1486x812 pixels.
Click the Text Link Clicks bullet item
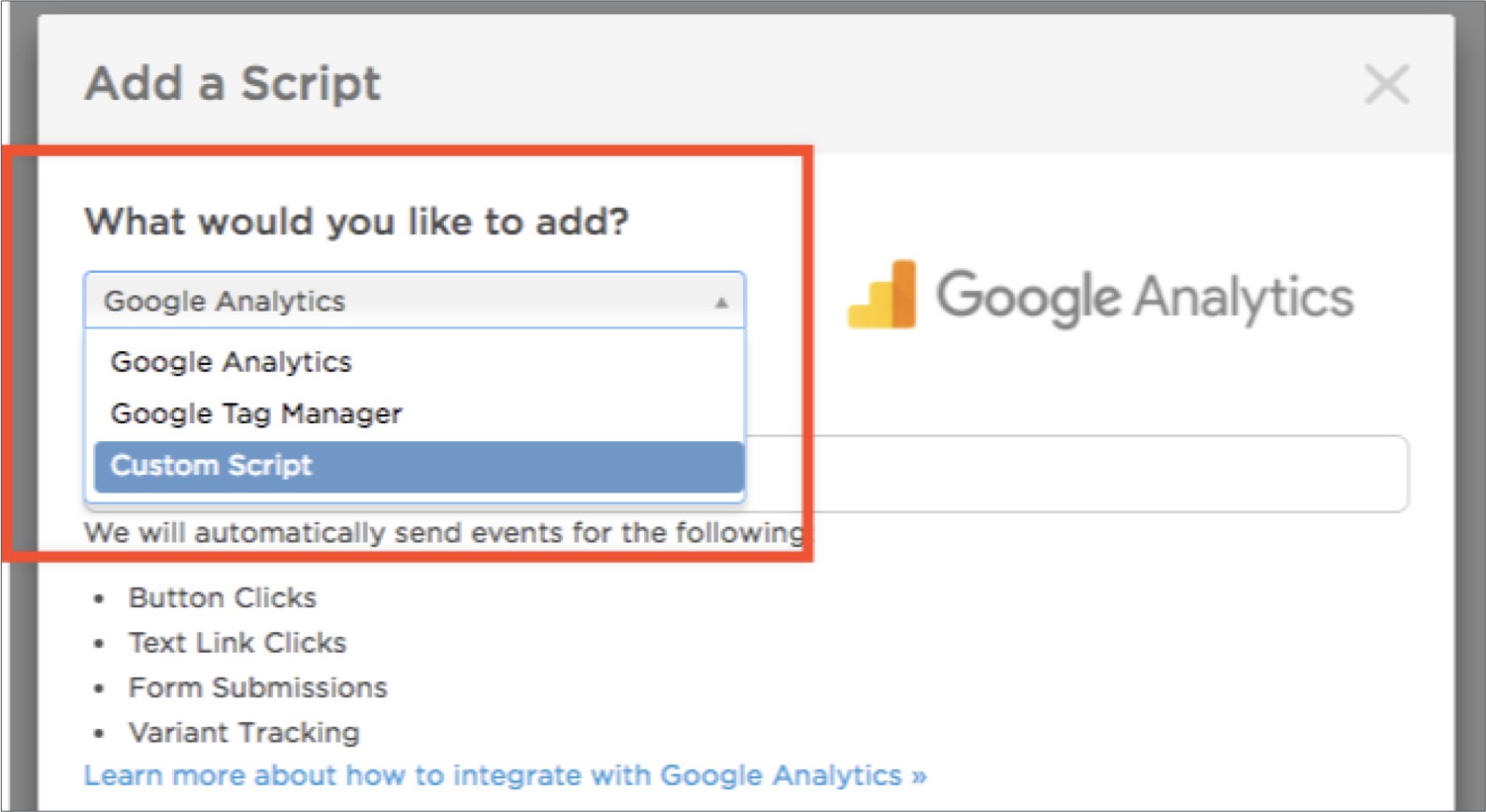[x=237, y=643]
